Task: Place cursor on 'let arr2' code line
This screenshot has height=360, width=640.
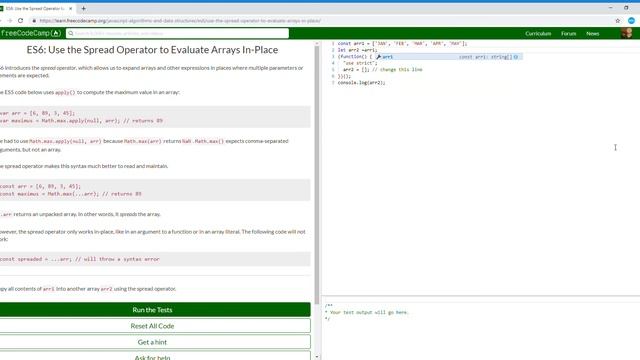Action: coord(358,50)
